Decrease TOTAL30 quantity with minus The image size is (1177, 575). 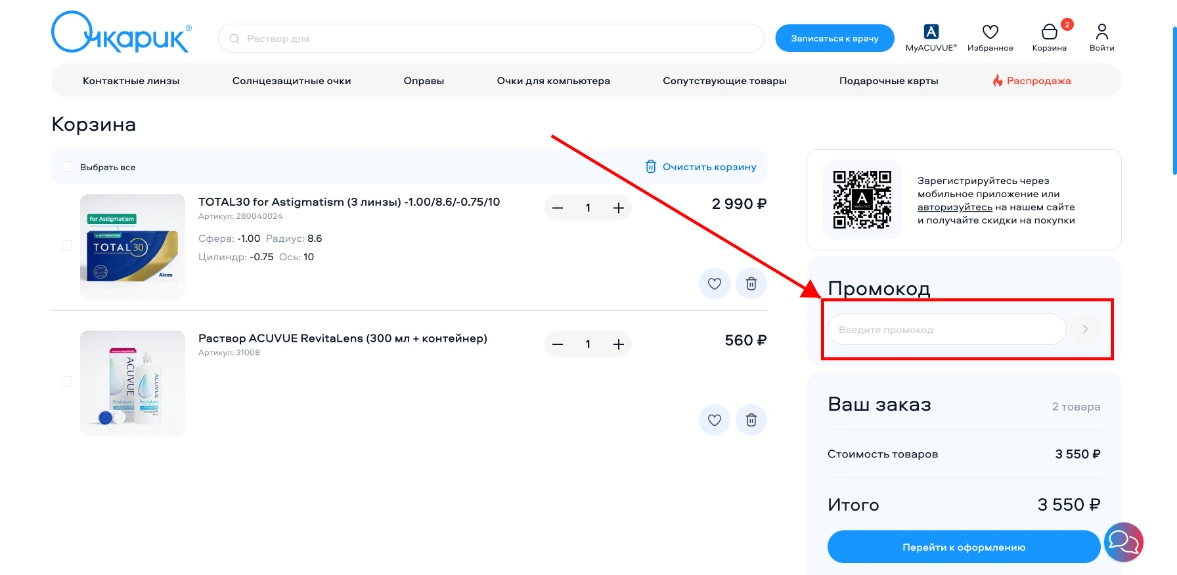558,208
